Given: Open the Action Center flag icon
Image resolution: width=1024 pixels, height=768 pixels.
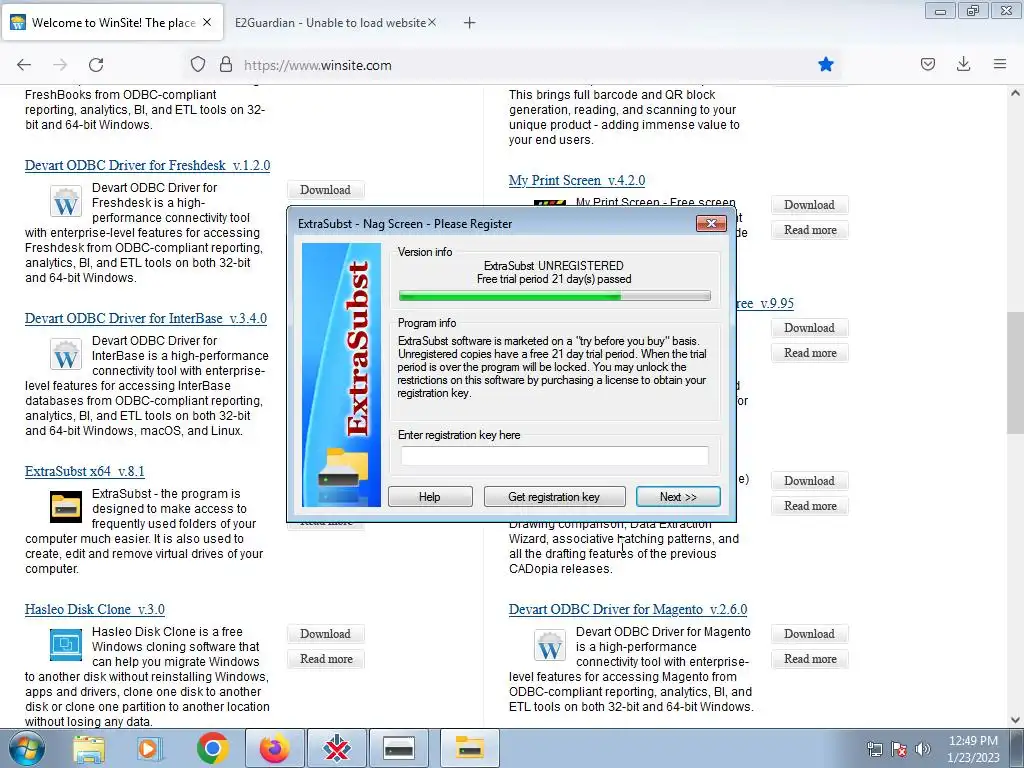Looking at the screenshot, I should pos(899,749).
